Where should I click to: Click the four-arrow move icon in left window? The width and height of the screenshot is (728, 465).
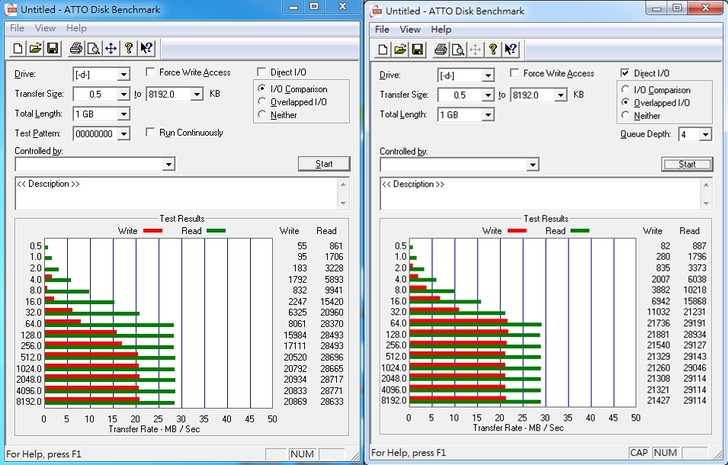click(110, 48)
